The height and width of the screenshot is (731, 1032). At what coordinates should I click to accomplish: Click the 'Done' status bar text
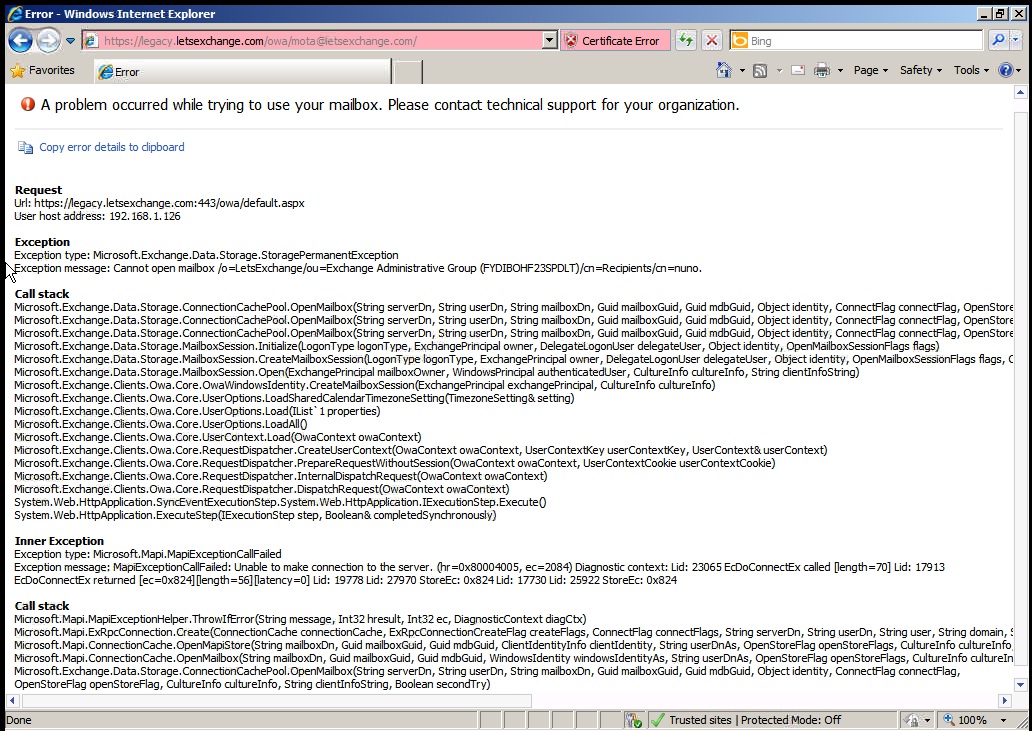pos(19,720)
